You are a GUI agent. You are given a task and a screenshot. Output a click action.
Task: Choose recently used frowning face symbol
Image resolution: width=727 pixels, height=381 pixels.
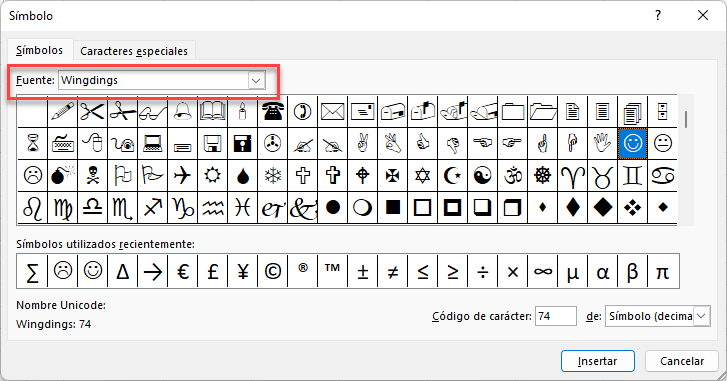(x=63, y=271)
